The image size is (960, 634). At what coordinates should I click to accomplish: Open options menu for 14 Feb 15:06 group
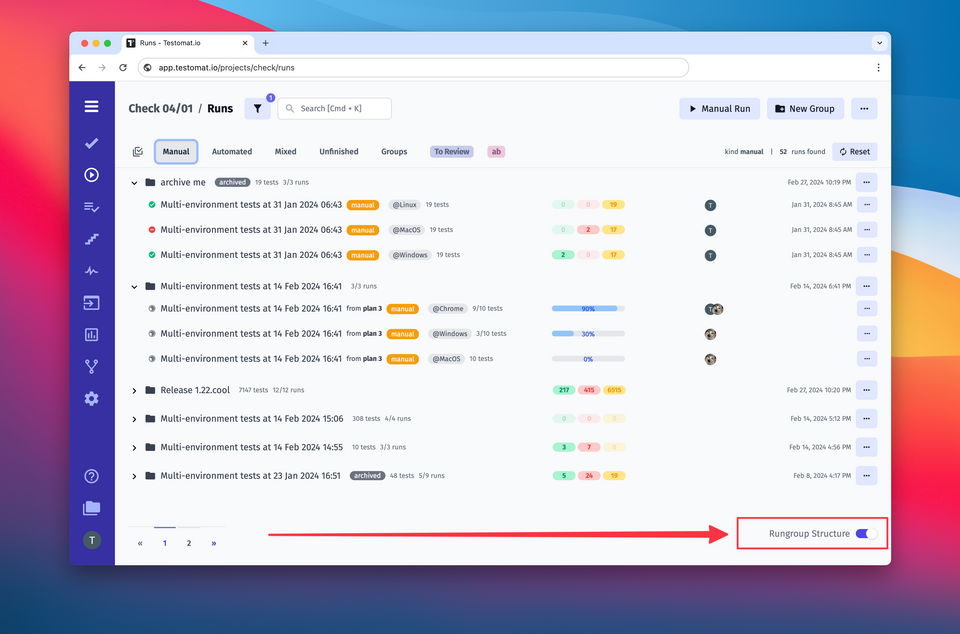click(x=866, y=419)
